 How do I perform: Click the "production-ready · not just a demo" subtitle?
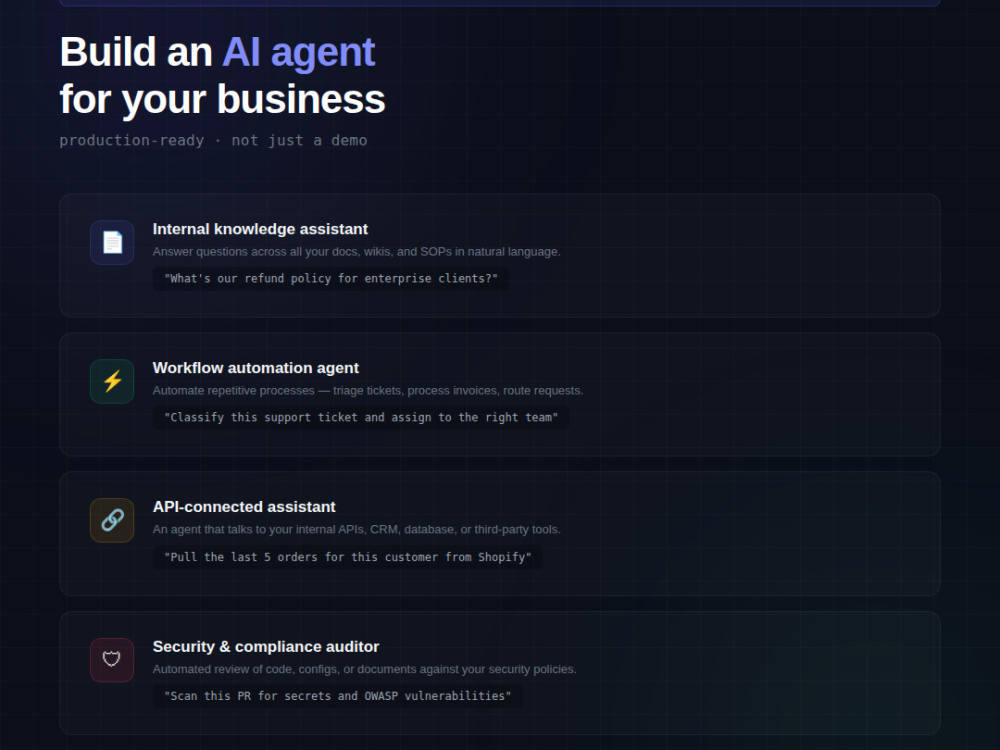(213, 140)
